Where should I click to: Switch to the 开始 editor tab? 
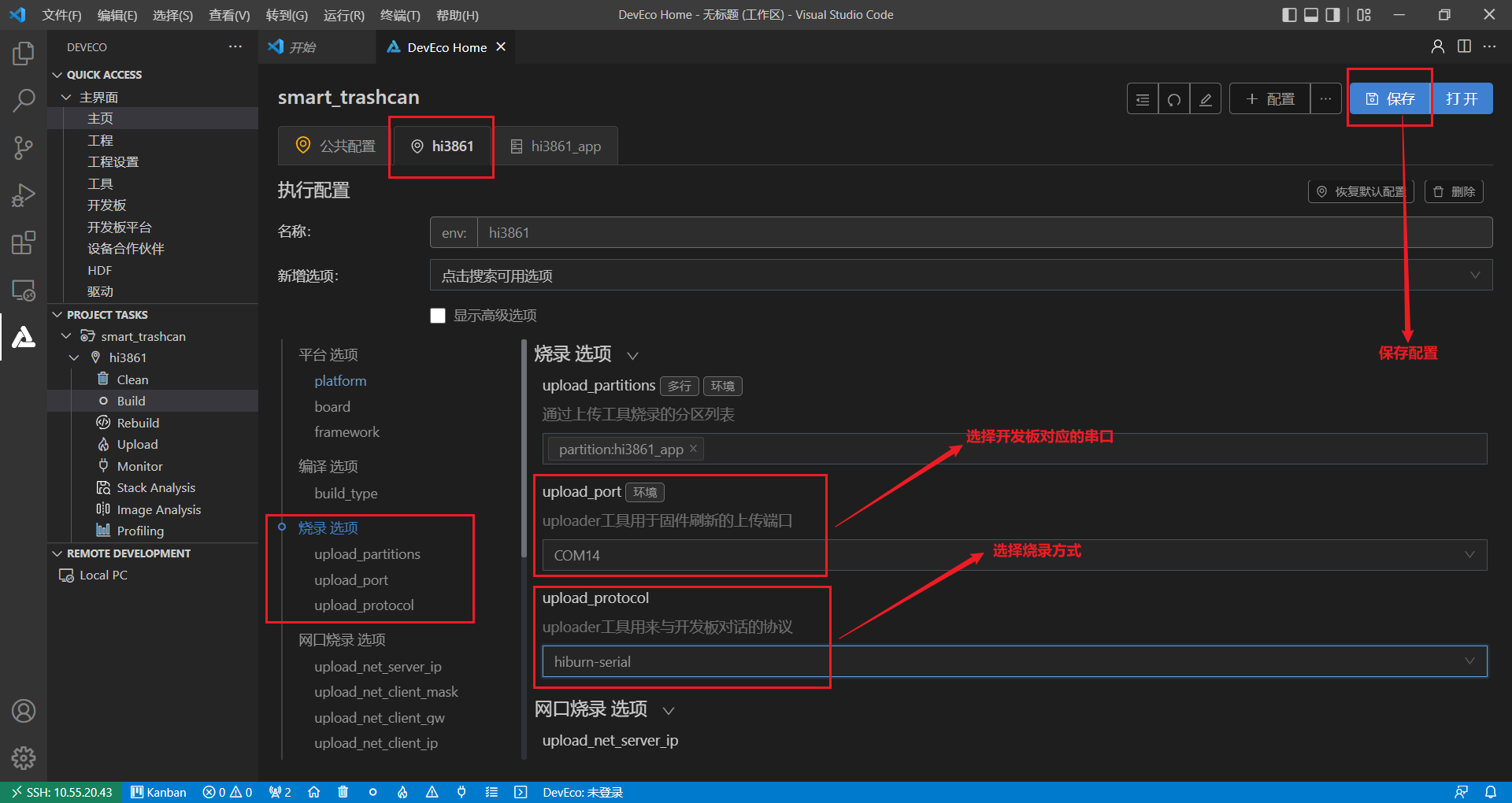coord(302,47)
